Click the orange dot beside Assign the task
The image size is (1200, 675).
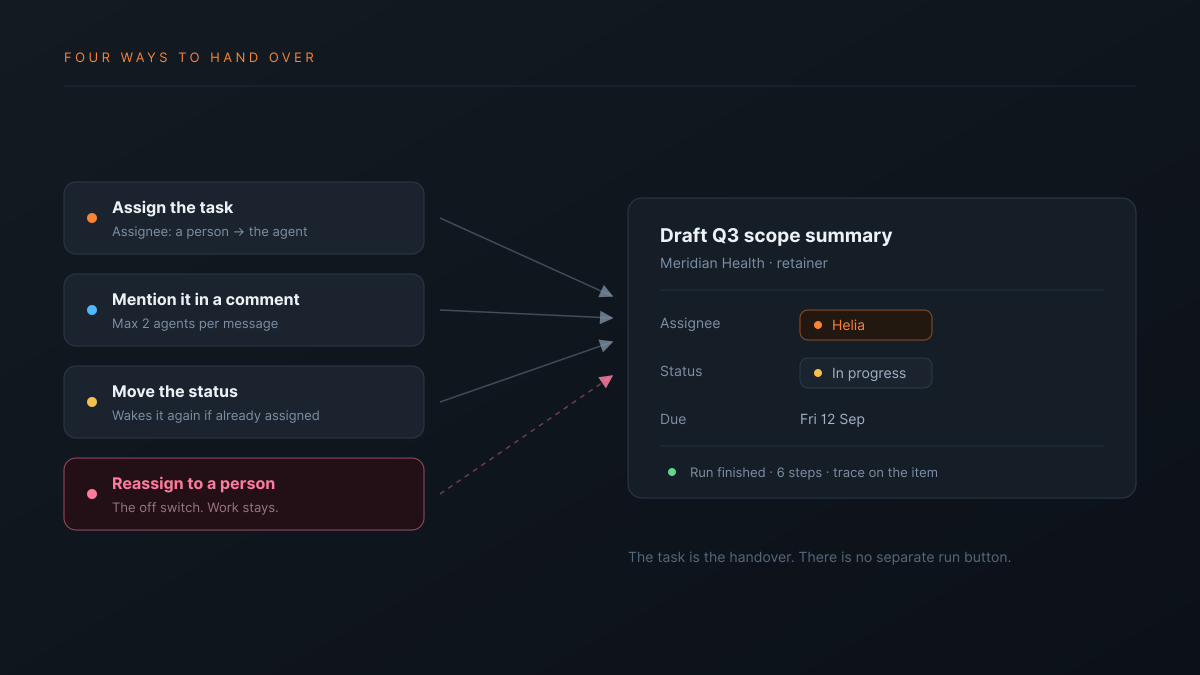92,218
